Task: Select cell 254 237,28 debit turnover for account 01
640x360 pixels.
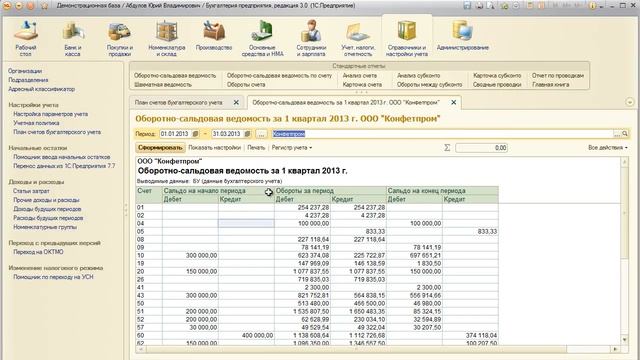Action: (x=302, y=207)
